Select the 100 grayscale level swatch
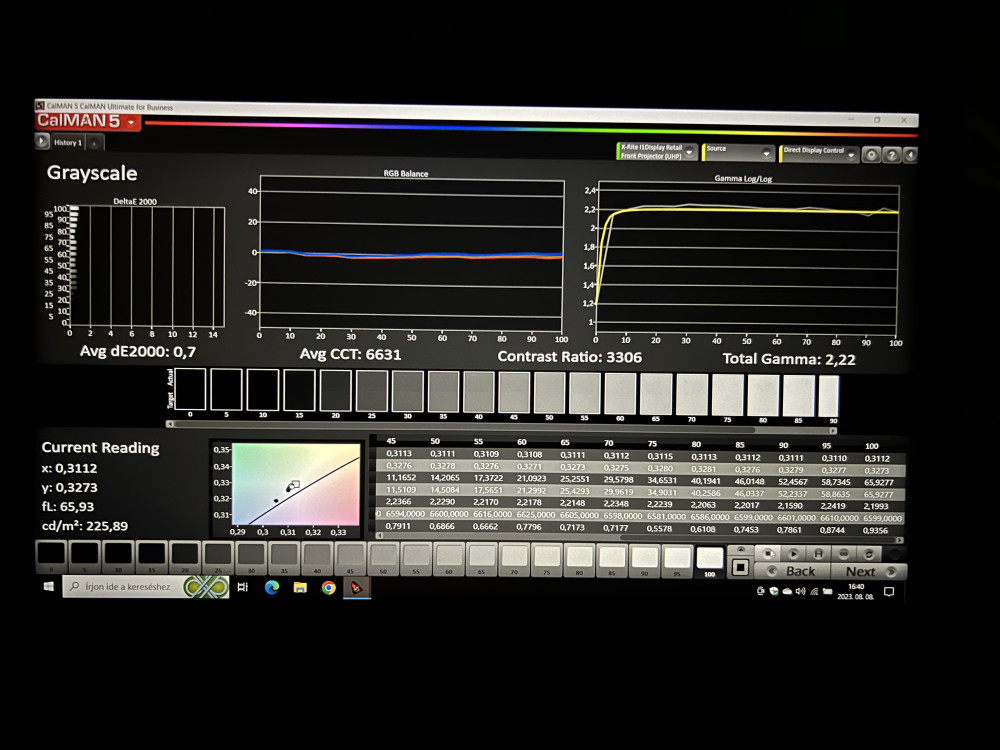Viewport: 1000px width, 750px height. coord(709,558)
